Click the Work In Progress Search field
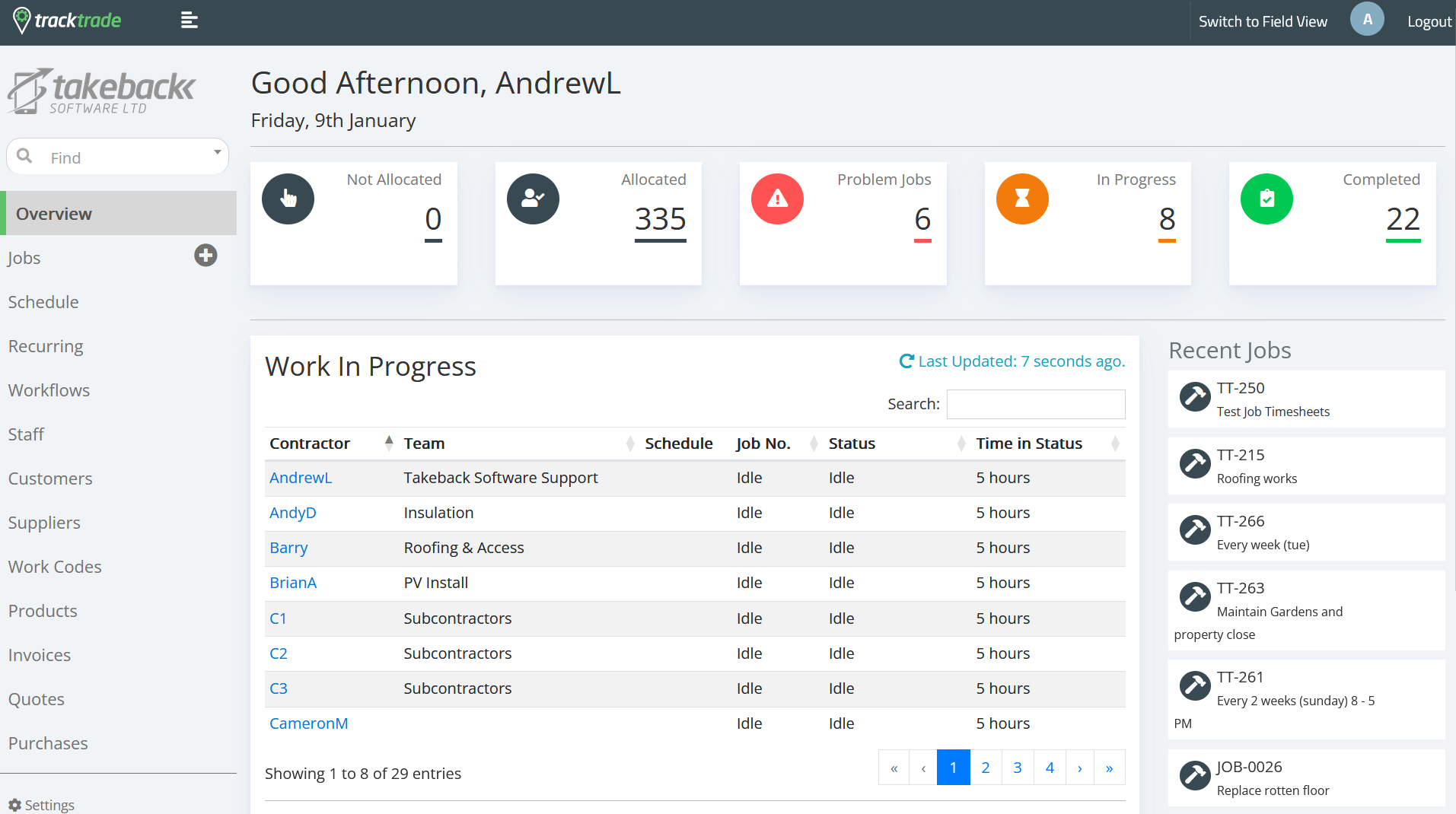 point(1036,404)
